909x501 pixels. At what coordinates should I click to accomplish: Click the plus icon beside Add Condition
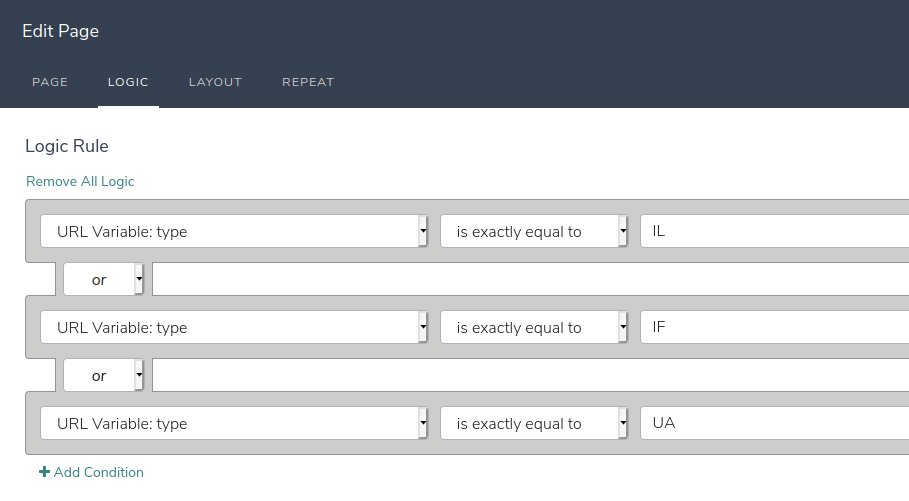pyautogui.click(x=44, y=472)
